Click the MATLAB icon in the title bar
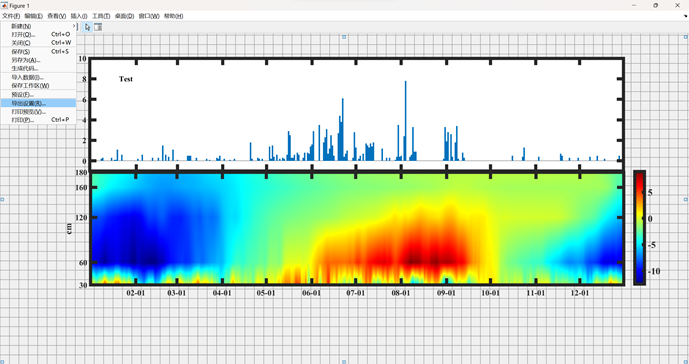This screenshot has width=689, height=364. (x=4, y=6)
